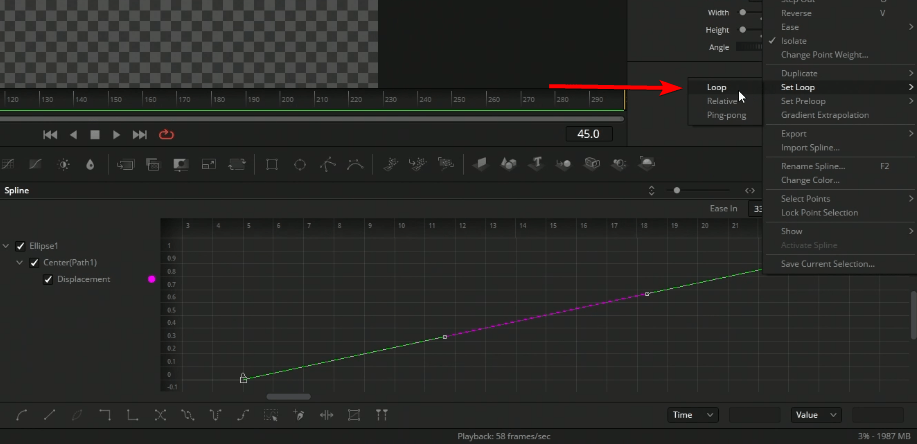Add a Text 3D node

(x=536, y=164)
